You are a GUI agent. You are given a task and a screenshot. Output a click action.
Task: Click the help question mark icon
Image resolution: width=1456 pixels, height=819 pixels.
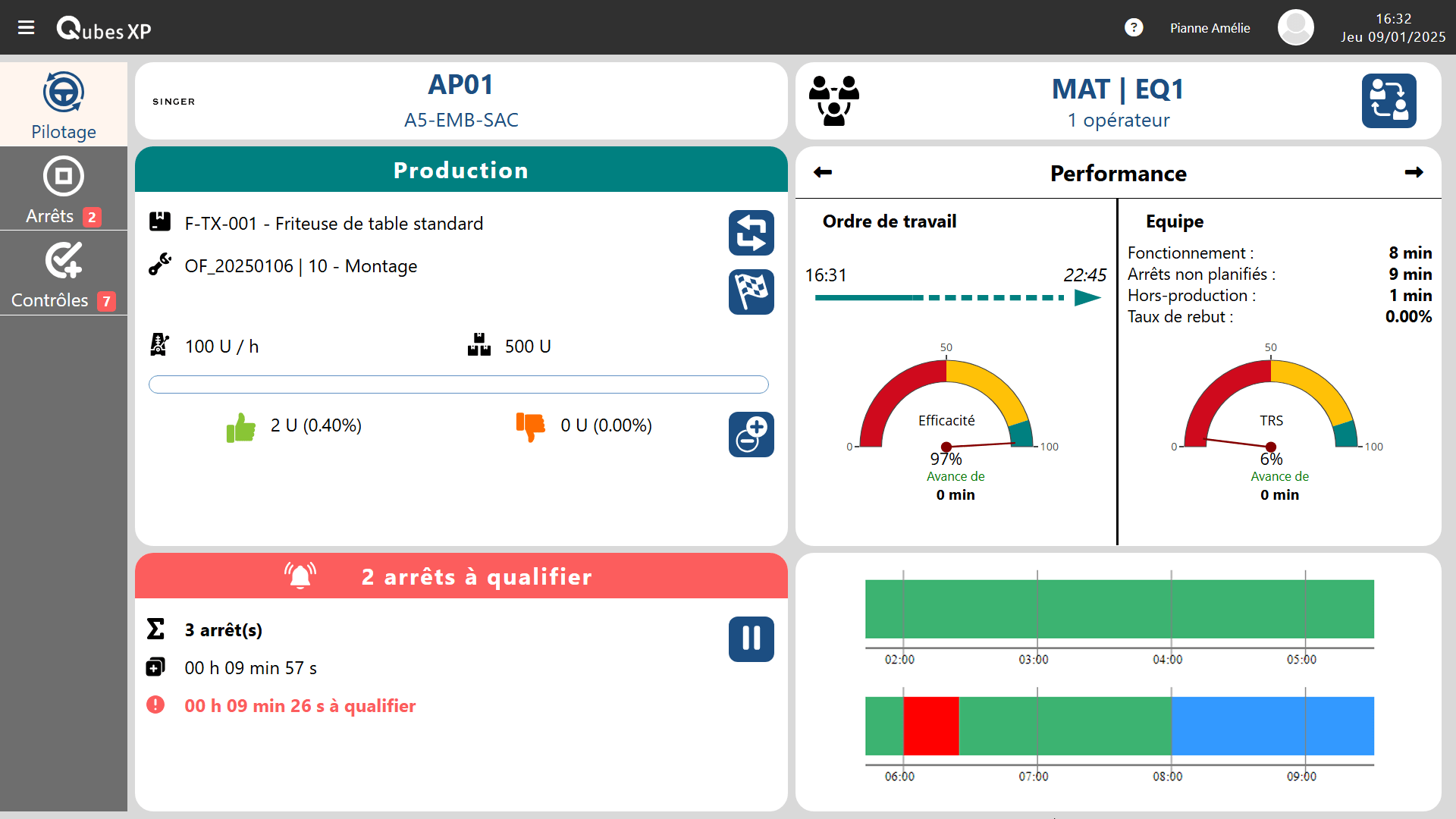[1133, 28]
